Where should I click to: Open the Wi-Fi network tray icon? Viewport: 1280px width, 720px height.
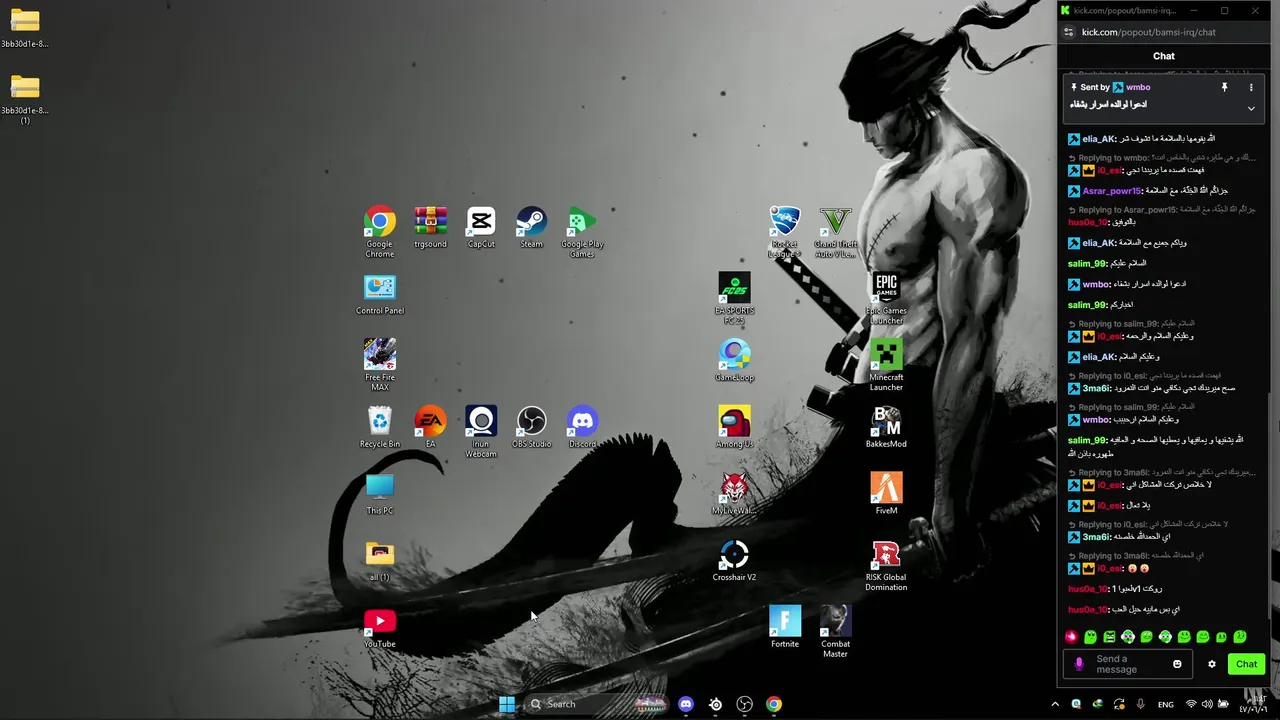(1190, 704)
